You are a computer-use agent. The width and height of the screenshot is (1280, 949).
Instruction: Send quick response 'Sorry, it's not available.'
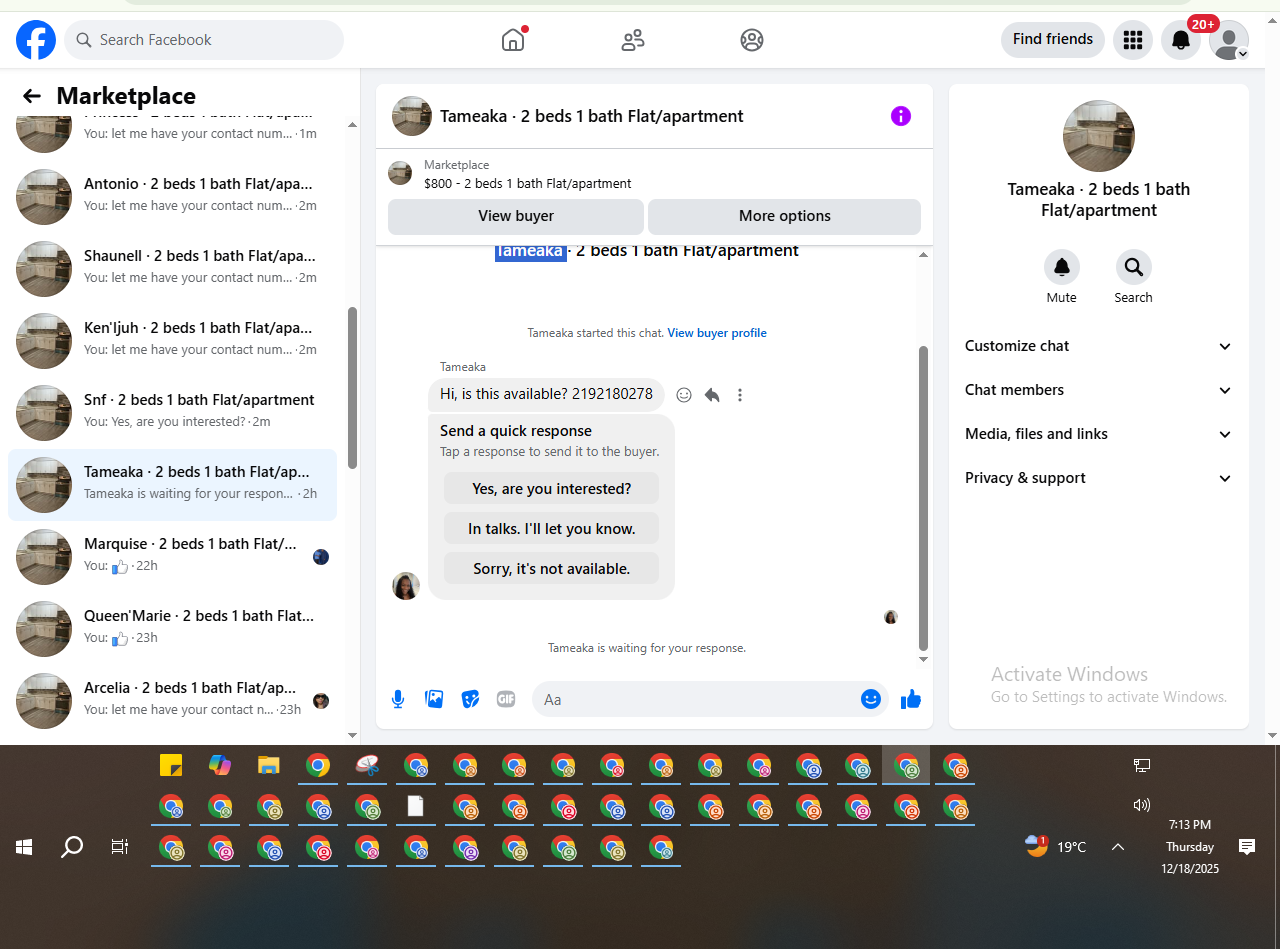point(552,569)
